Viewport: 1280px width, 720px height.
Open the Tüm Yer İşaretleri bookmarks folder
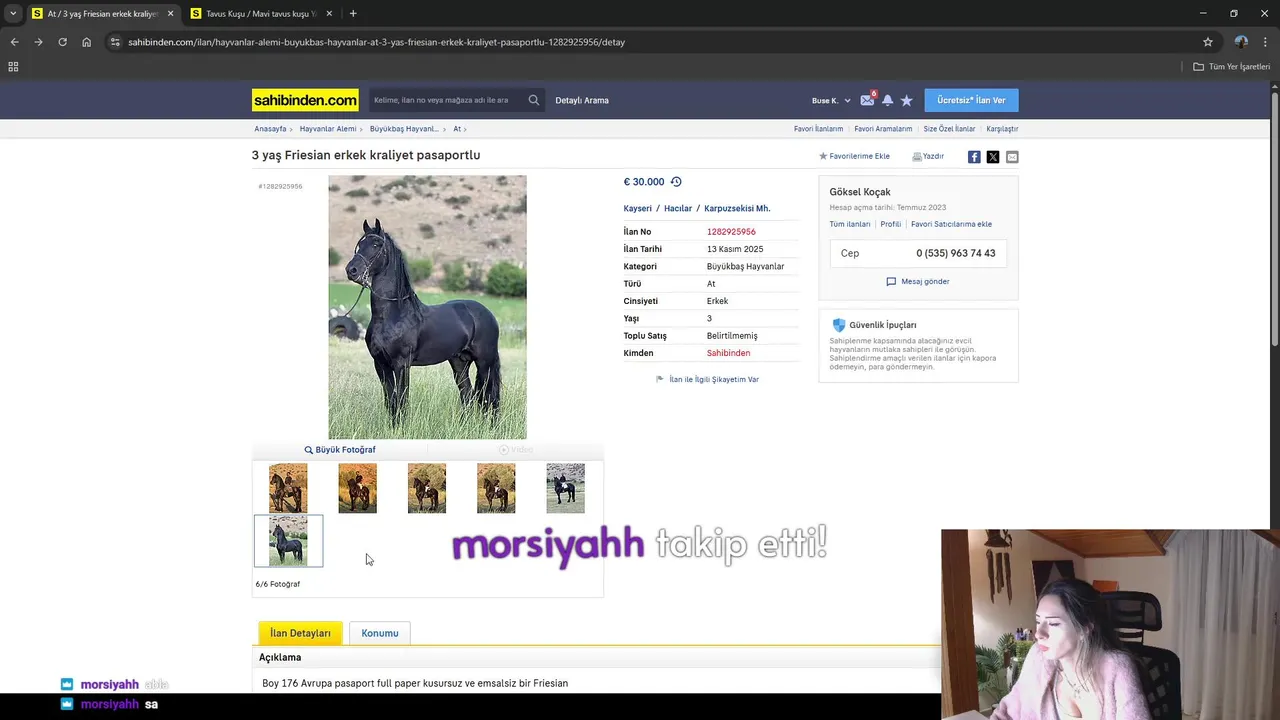point(1232,66)
